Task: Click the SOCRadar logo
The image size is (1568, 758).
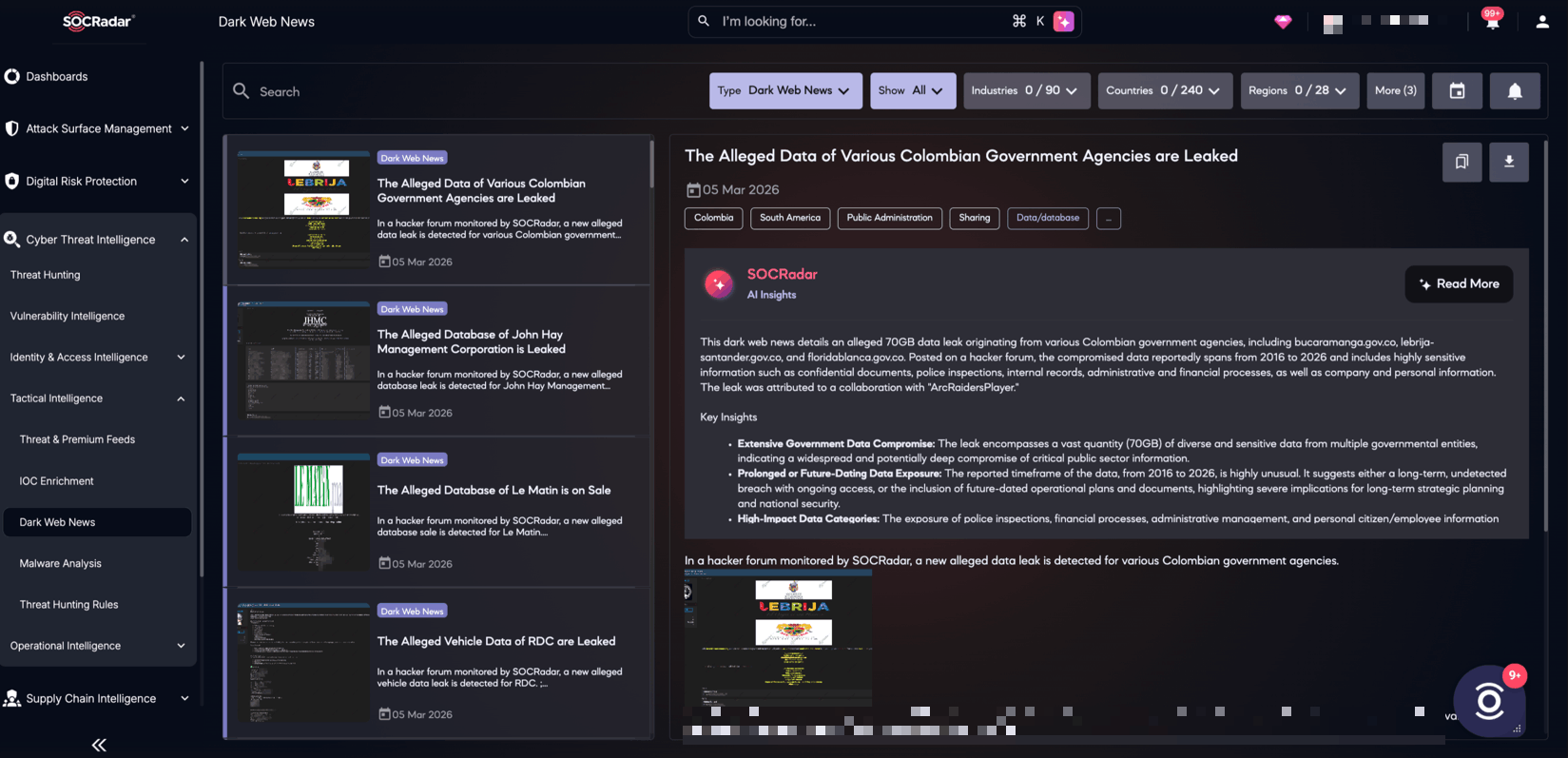Action: tap(99, 21)
